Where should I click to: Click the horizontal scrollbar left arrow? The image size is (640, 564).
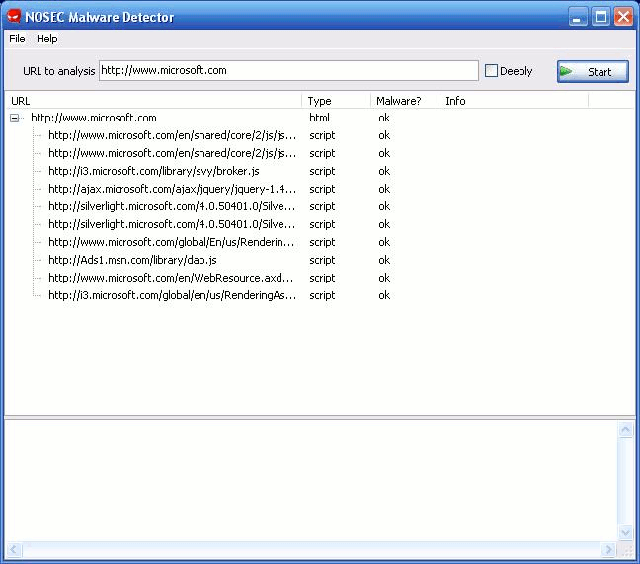[14, 551]
